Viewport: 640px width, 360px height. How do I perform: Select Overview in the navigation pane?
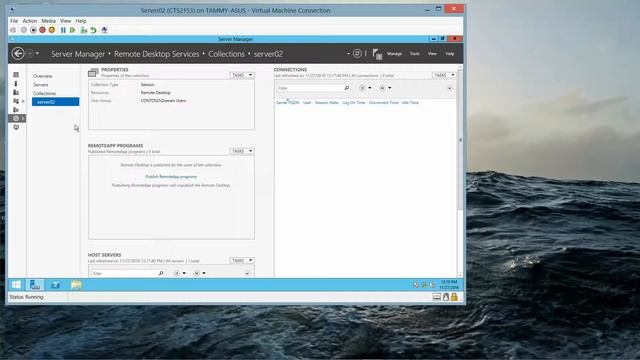pyautogui.click(x=42, y=76)
